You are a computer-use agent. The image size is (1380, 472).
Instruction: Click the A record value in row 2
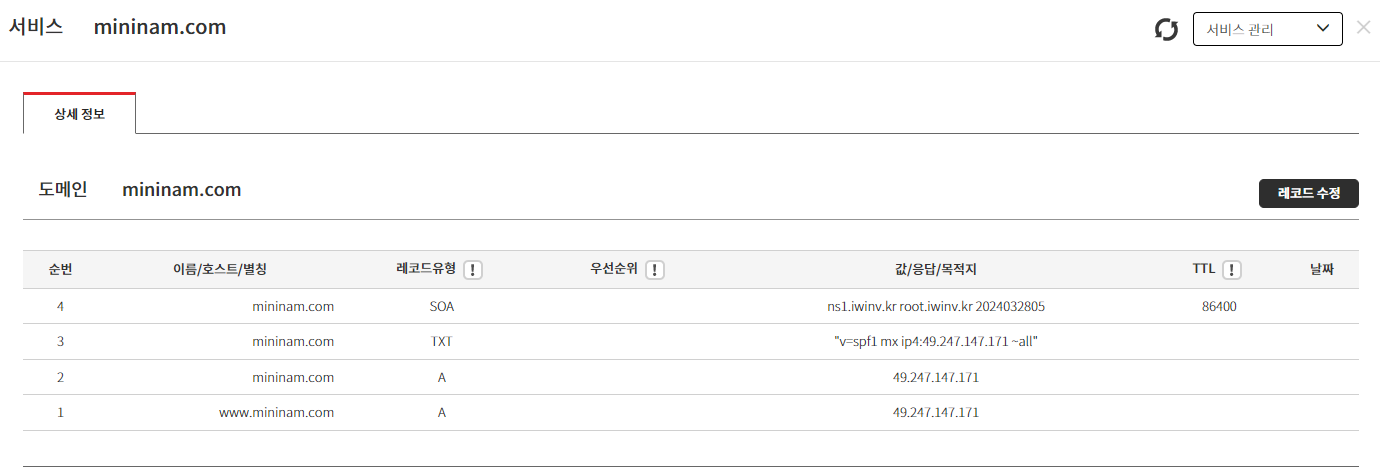(x=935, y=377)
